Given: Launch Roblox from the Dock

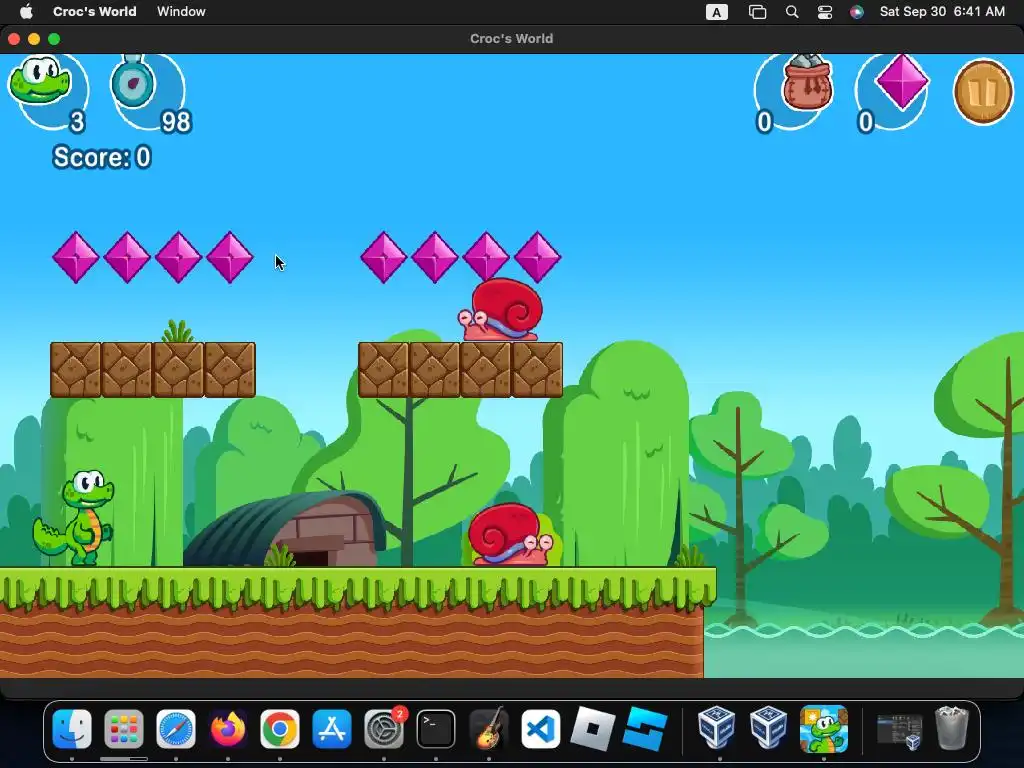Looking at the screenshot, I should [592, 728].
